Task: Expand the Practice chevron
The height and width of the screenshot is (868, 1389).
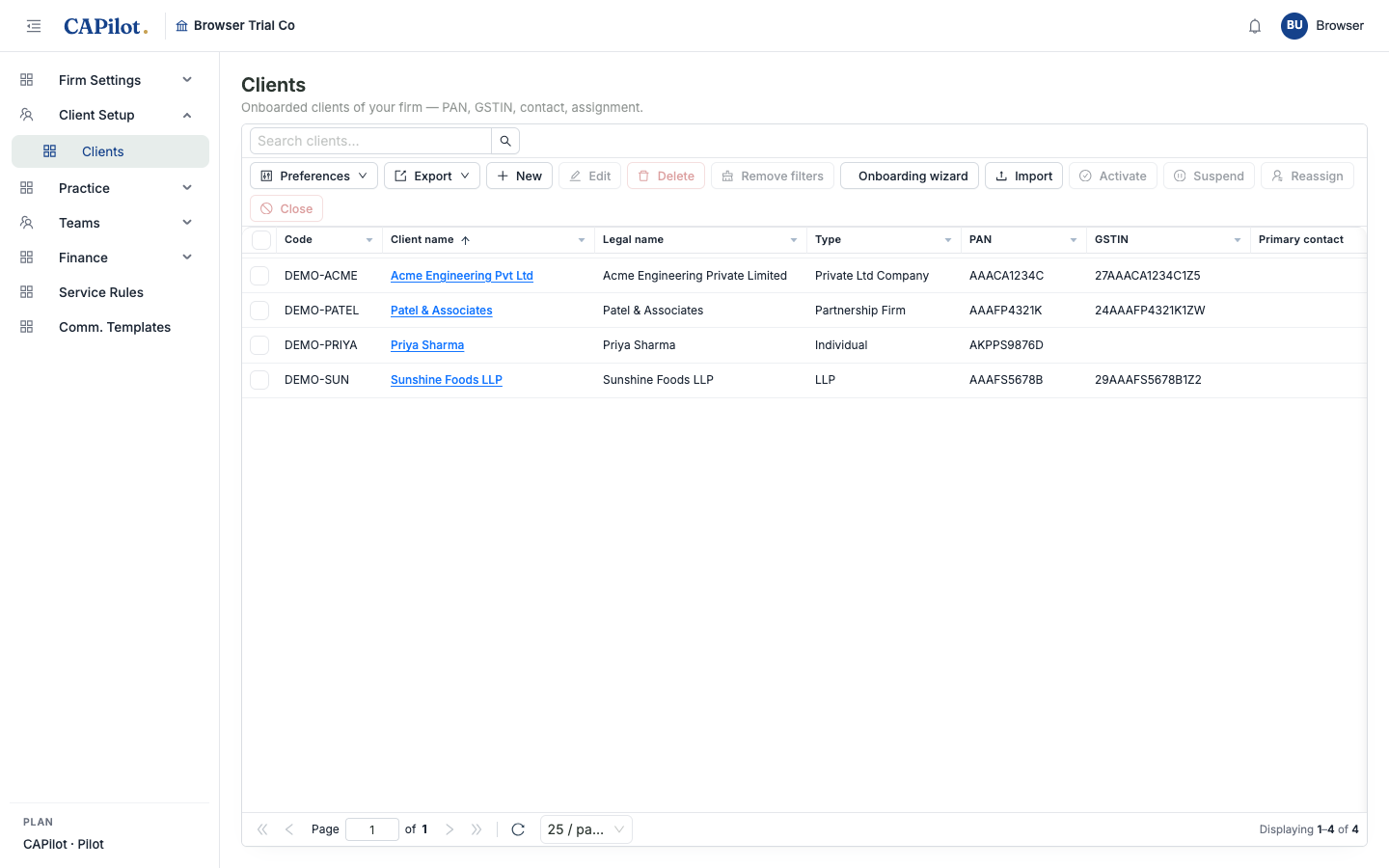Action: [187, 188]
